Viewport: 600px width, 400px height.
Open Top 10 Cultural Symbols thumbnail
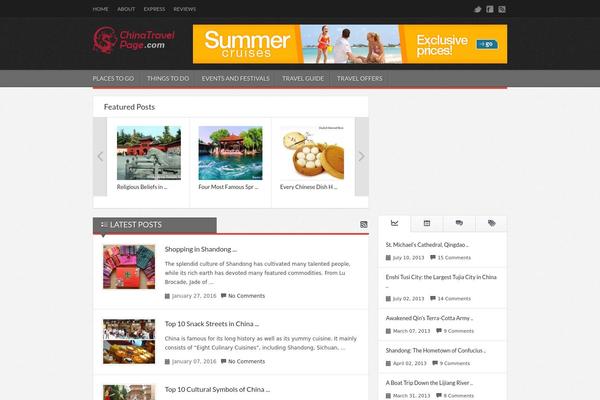(x=129, y=392)
